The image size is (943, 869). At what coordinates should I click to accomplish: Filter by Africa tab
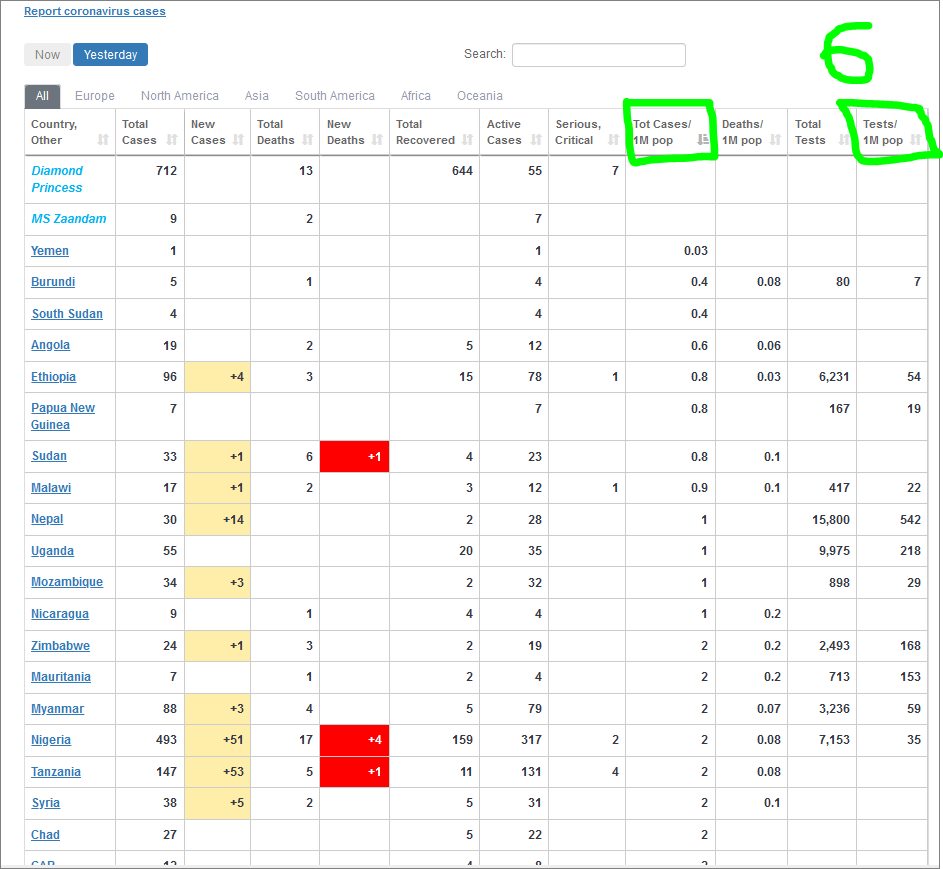pos(416,96)
